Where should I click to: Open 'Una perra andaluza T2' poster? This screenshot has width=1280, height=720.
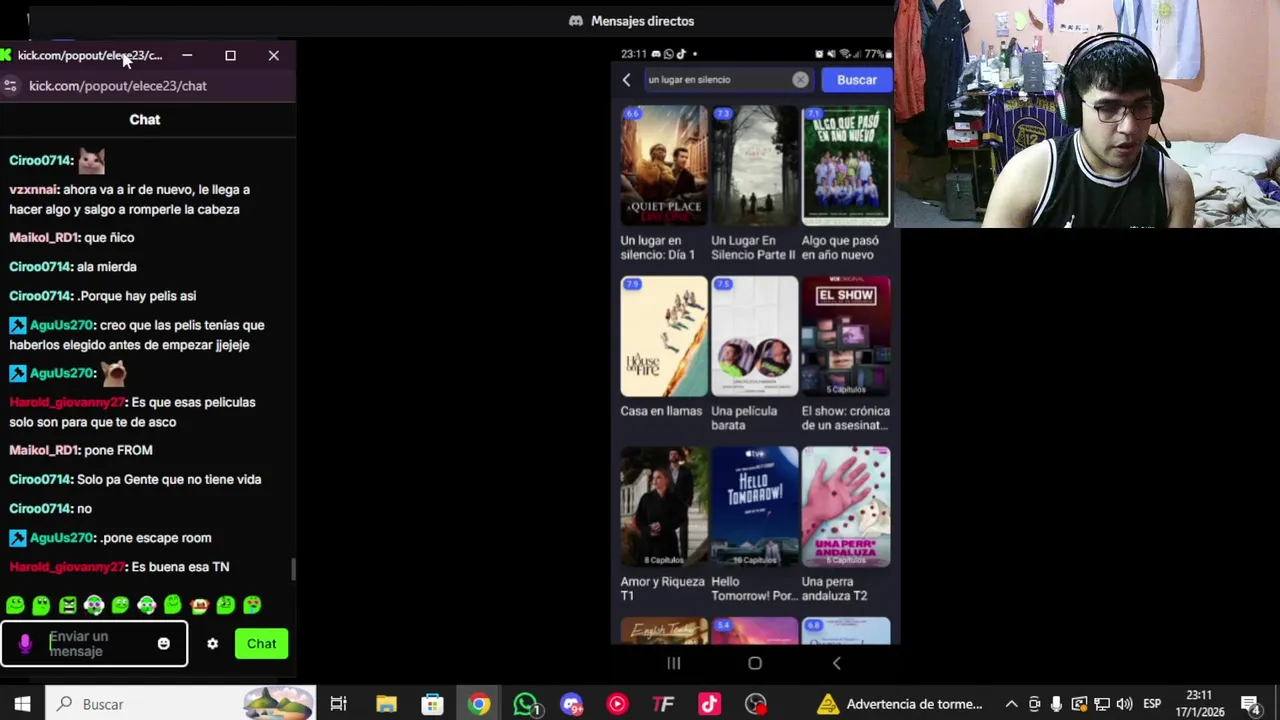[845, 508]
